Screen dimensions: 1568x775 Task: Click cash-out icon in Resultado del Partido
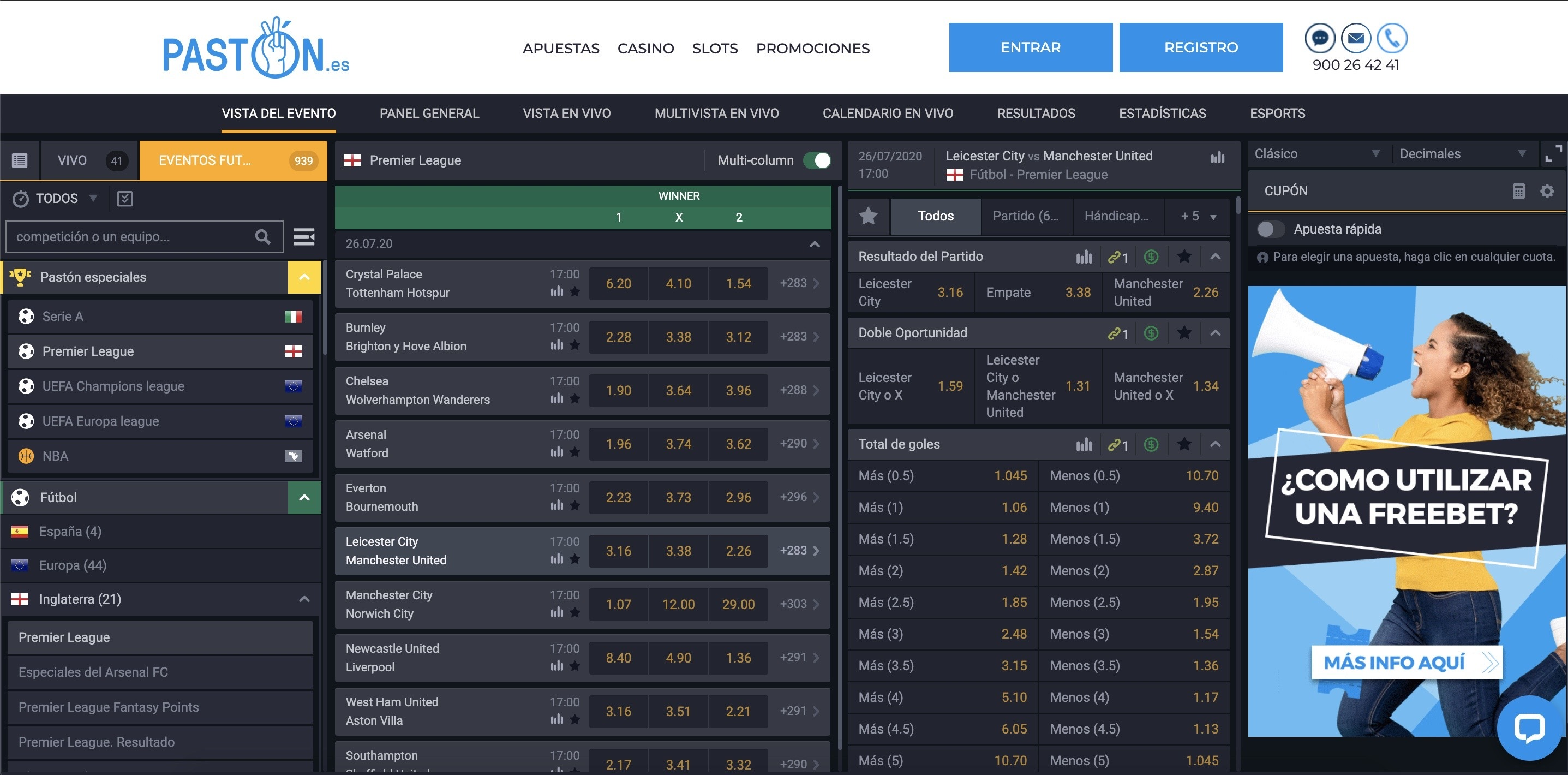1151,257
